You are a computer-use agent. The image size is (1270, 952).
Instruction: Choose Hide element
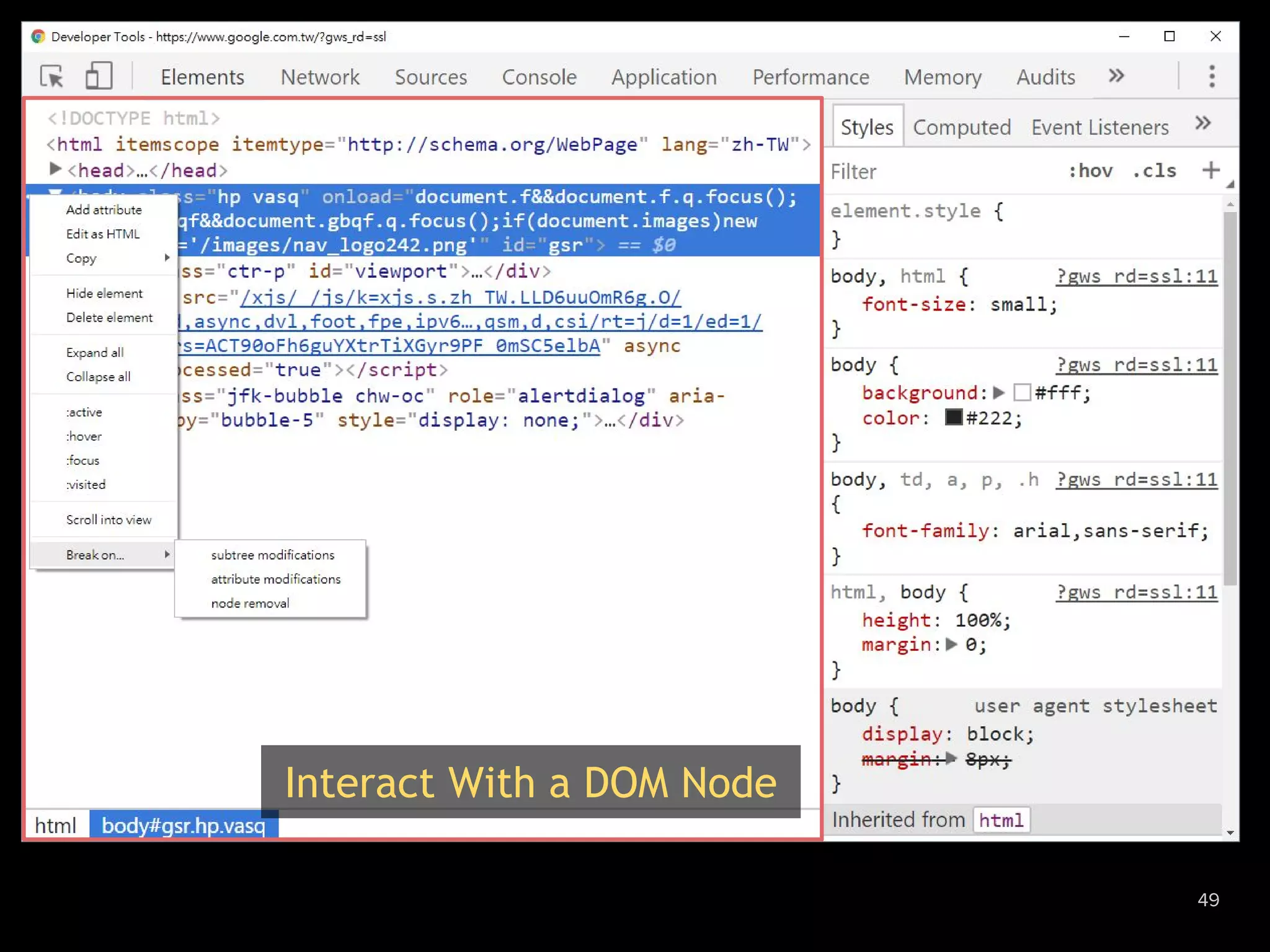pos(104,293)
